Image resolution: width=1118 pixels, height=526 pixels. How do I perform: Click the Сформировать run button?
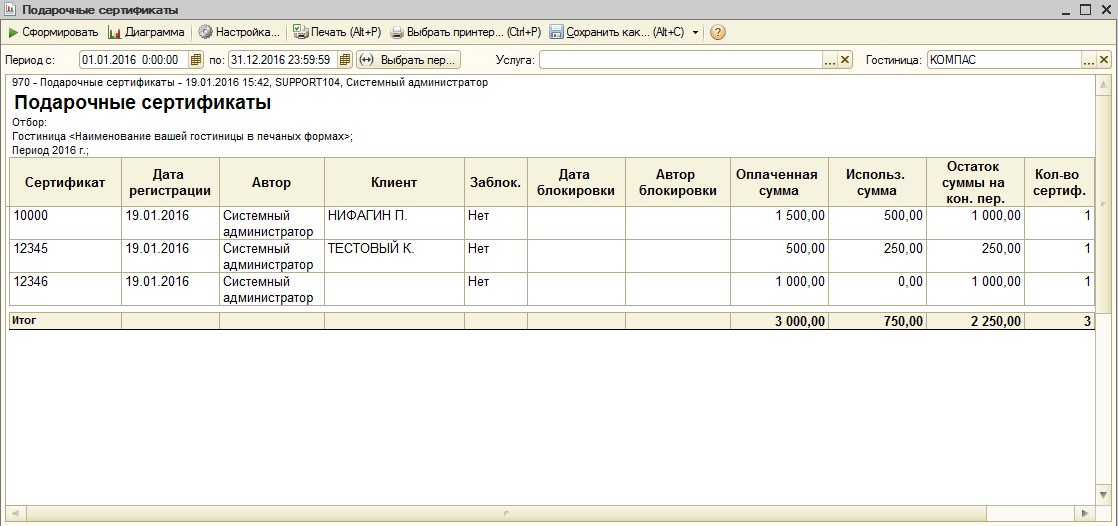tap(53, 32)
